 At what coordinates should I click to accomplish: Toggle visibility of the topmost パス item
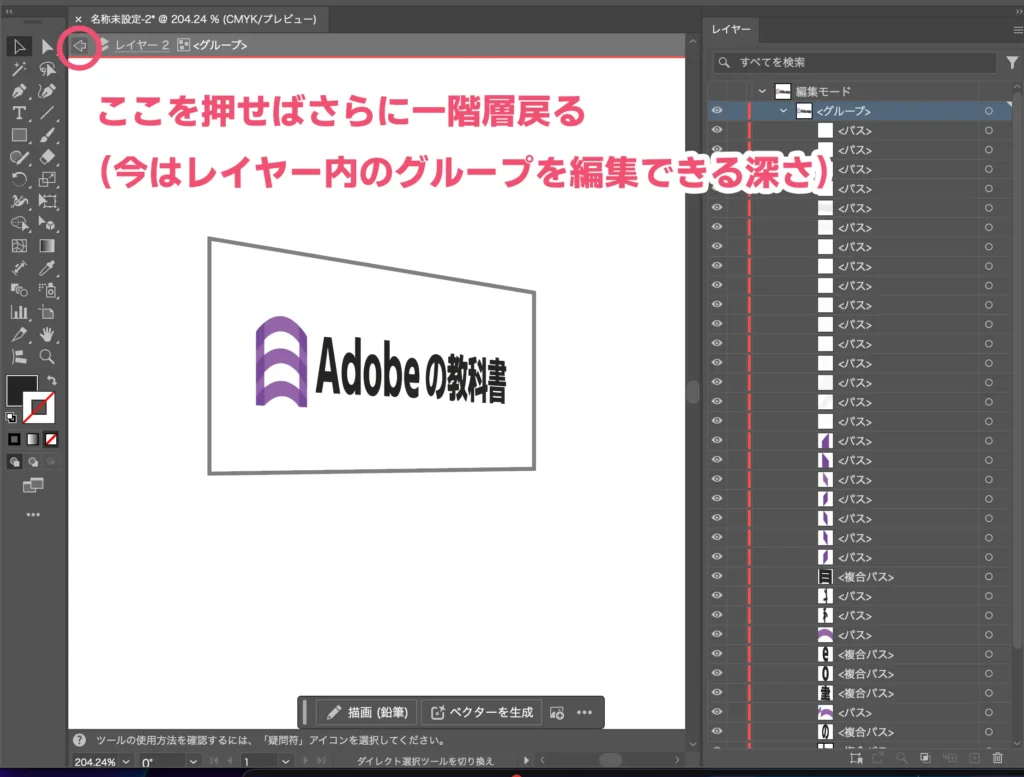[x=717, y=130]
